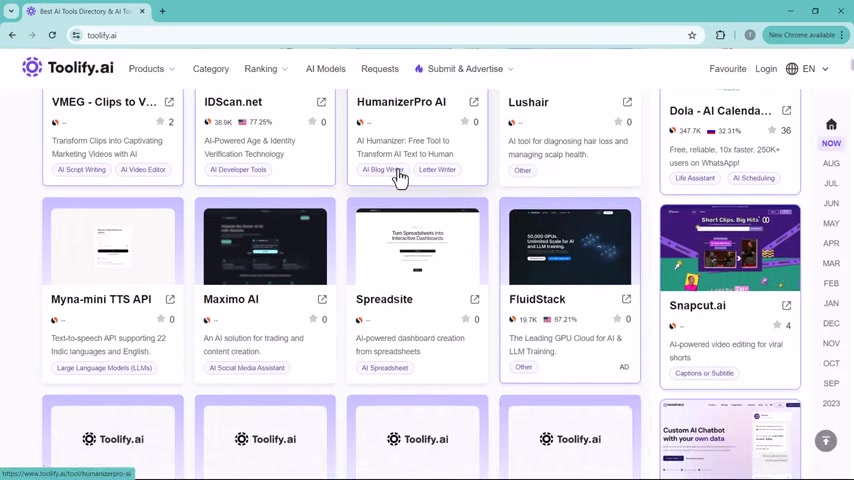Click the AI Scheduling tag
Viewport: 854px width, 480px height.
coord(754,178)
